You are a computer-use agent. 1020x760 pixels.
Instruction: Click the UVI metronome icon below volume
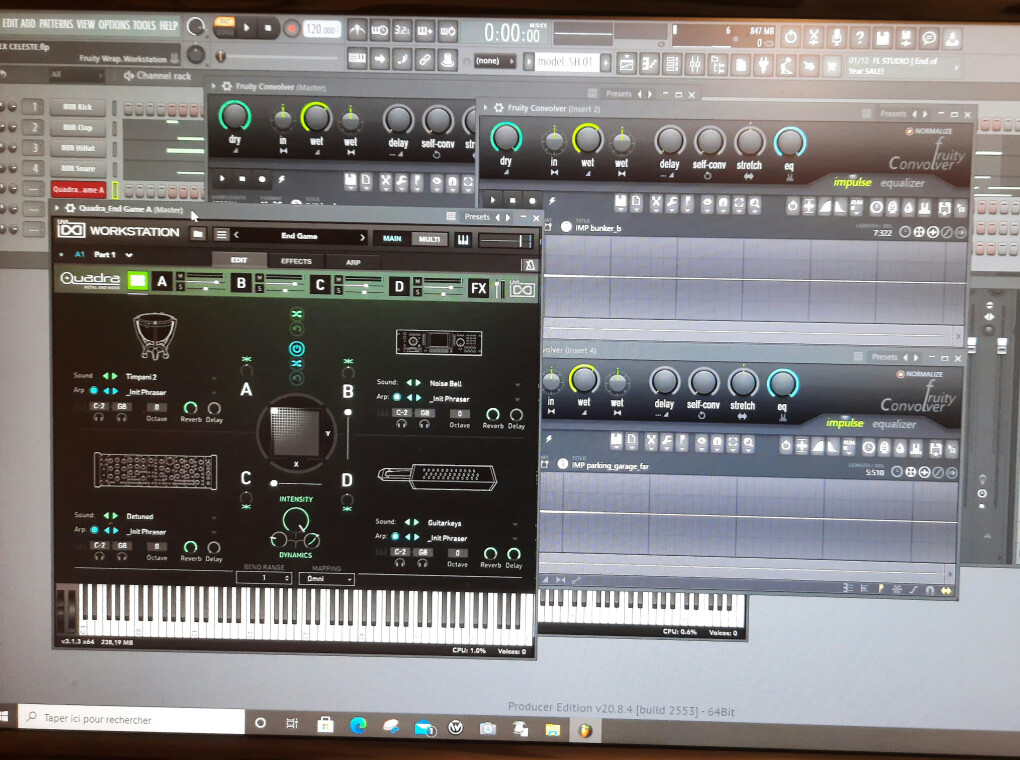[530, 265]
